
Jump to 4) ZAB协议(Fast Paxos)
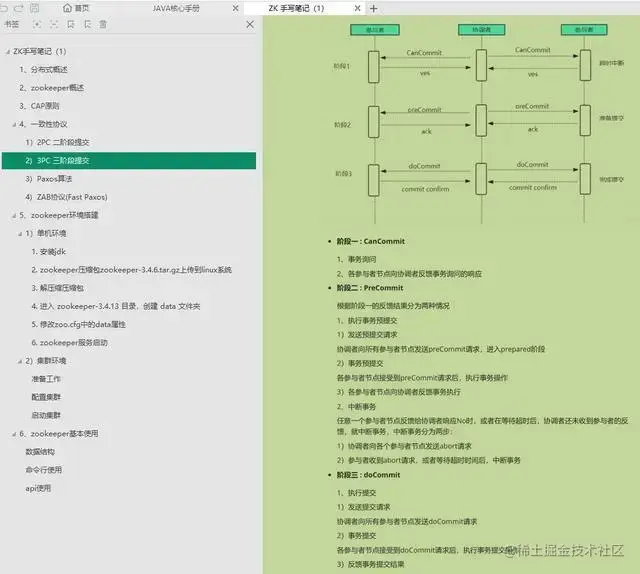[66, 197]
